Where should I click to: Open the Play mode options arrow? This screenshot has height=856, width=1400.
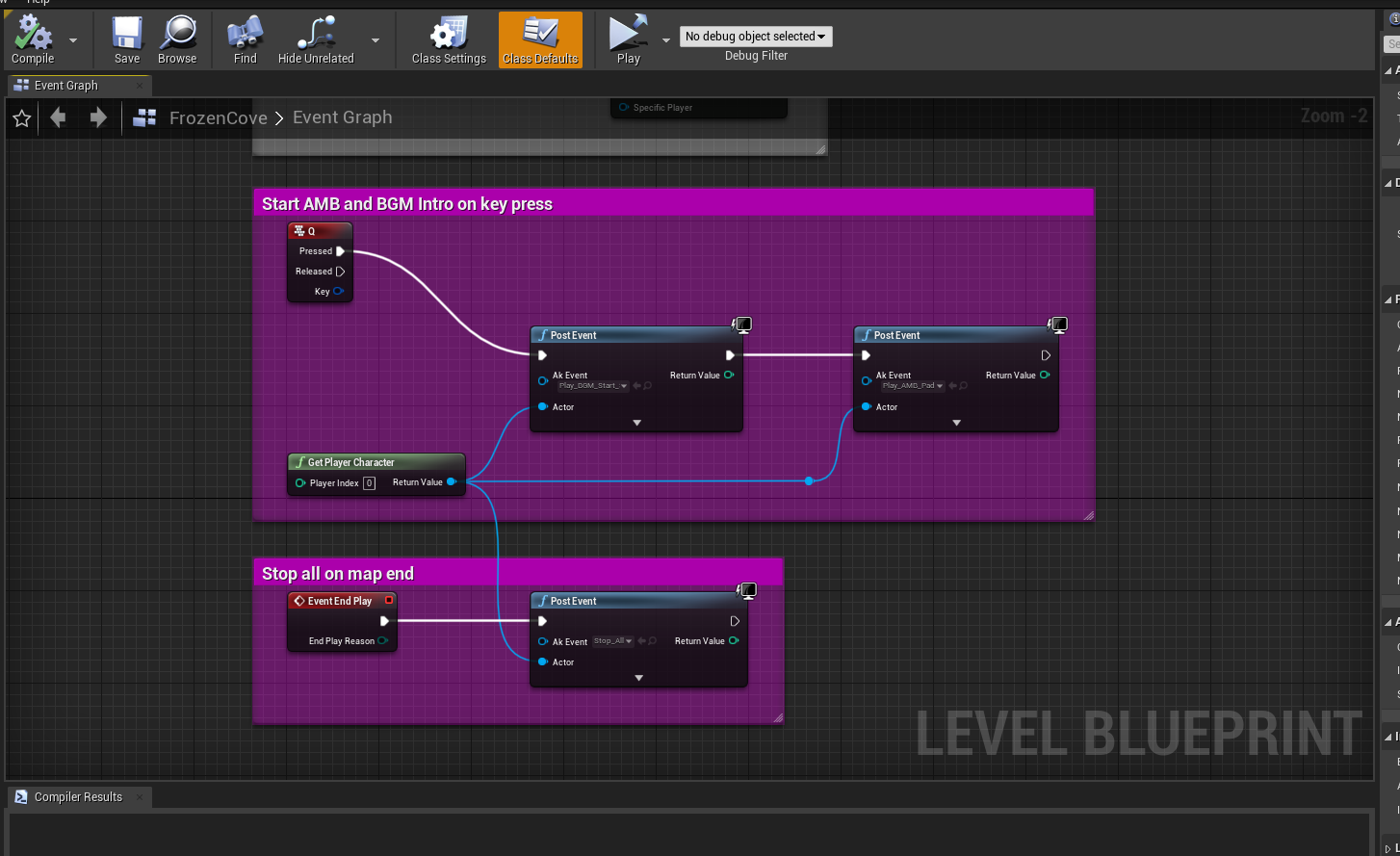point(666,40)
